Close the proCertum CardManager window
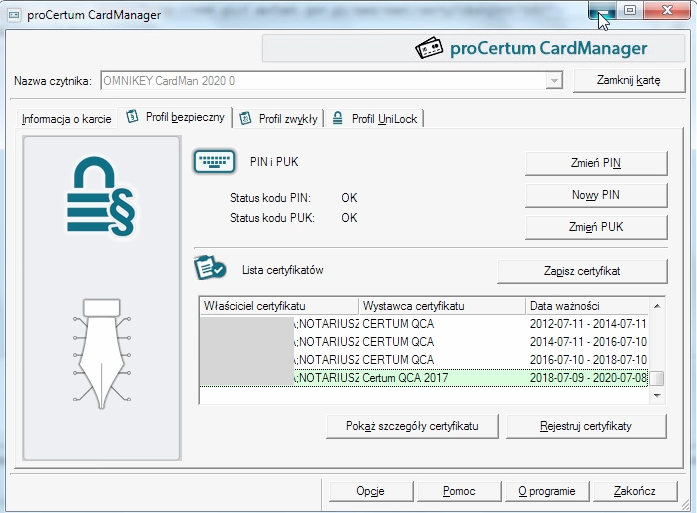Screen dimensions: 697x513 pyautogui.click(x=667, y=11)
